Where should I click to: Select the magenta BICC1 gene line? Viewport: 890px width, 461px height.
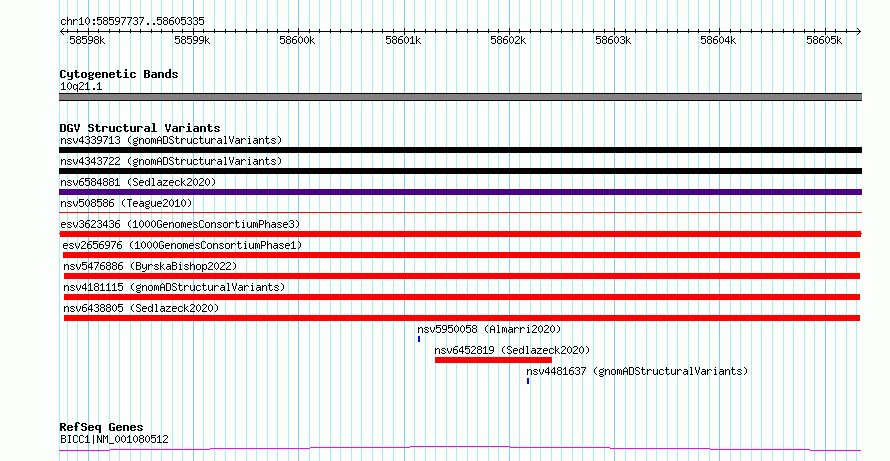tap(460, 449)
